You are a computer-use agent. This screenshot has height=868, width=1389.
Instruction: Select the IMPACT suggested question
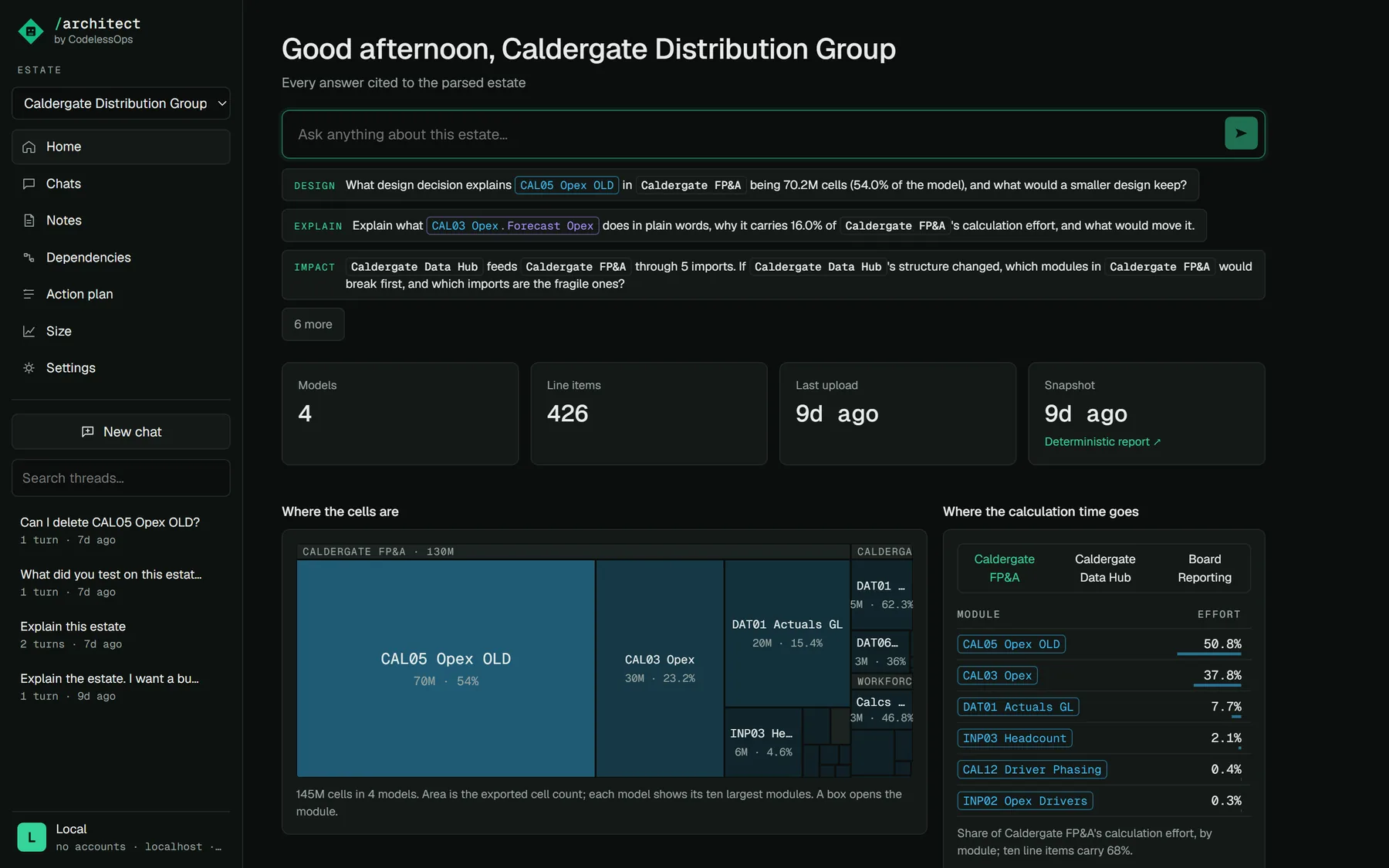pyautogui.click(x=773, y=275)
